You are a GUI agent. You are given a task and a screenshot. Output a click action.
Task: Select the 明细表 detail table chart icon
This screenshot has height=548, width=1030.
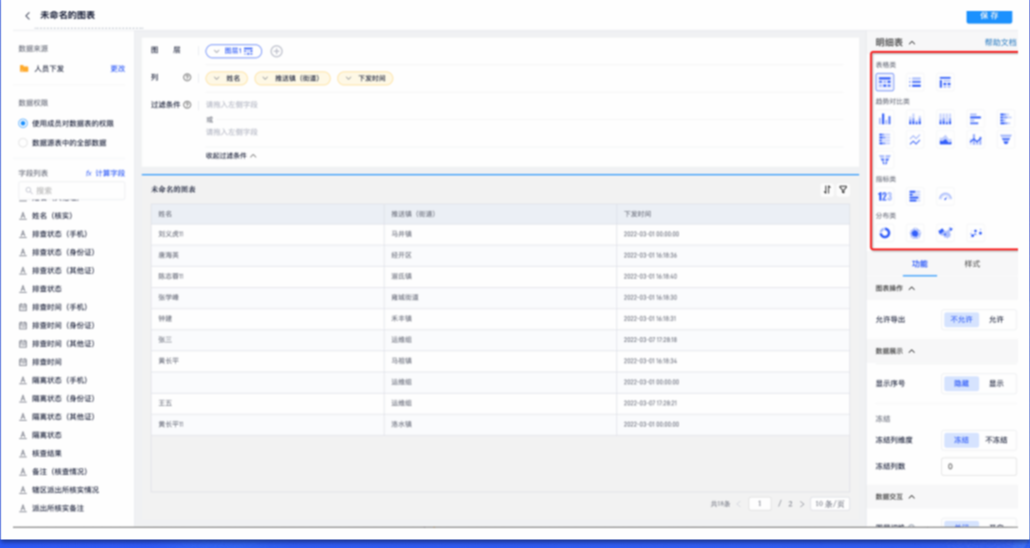pos(885,82)
